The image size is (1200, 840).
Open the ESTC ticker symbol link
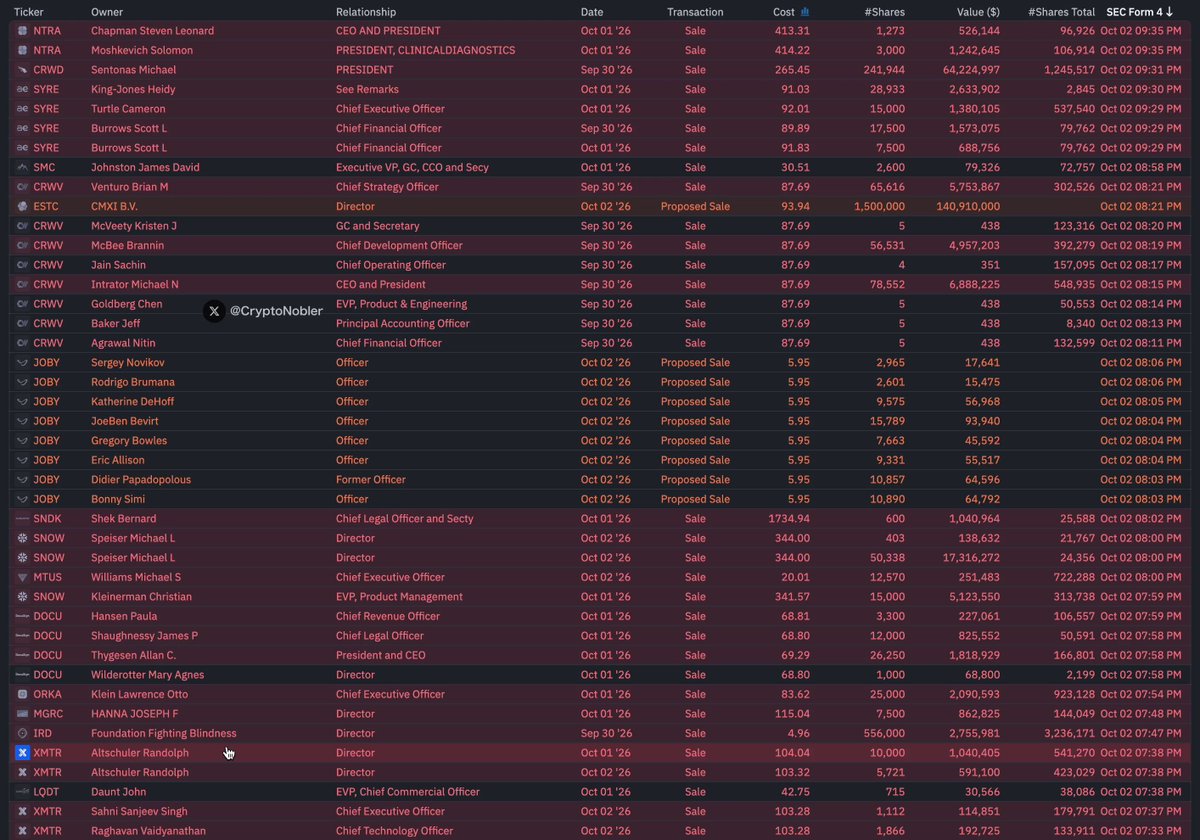tap(47, 206)
